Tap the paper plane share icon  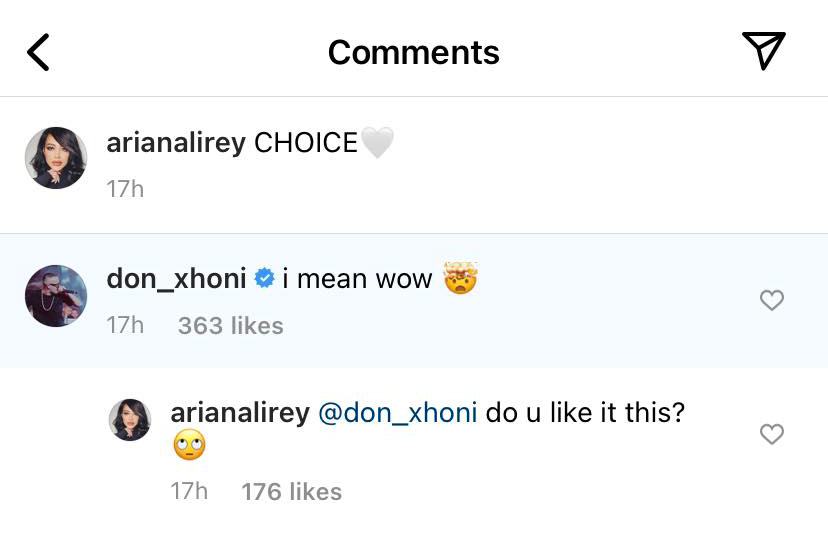[763, 51]
